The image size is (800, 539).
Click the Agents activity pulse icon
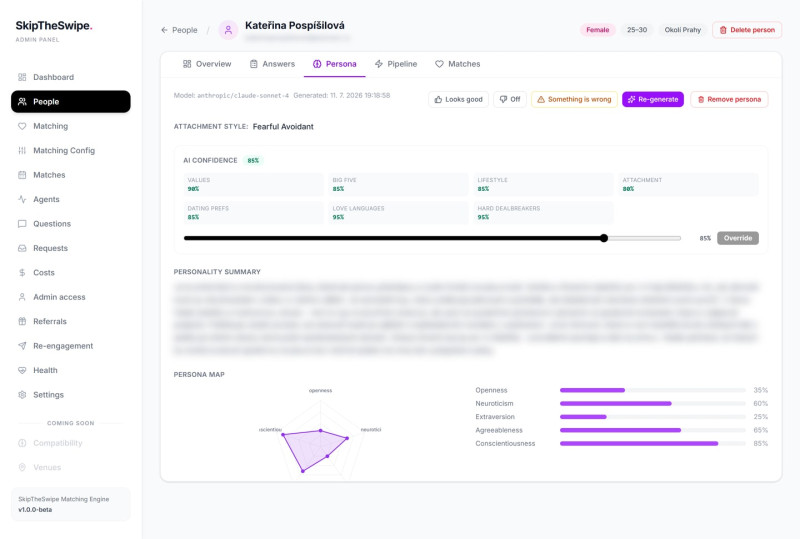pos(22,200)
